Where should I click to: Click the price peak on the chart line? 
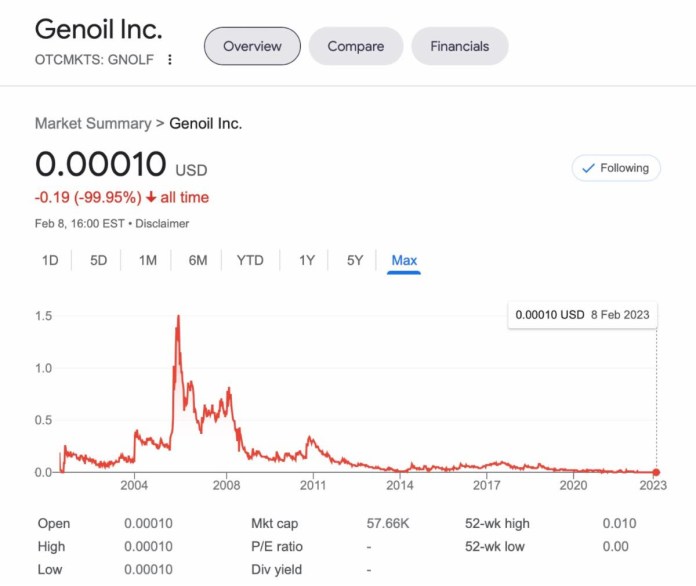click(178, 316)
